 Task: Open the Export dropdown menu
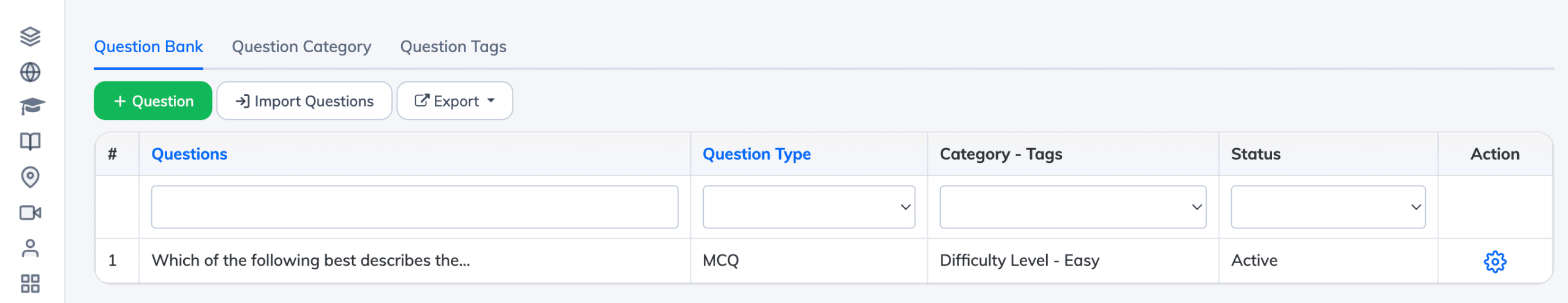(454, 101)
